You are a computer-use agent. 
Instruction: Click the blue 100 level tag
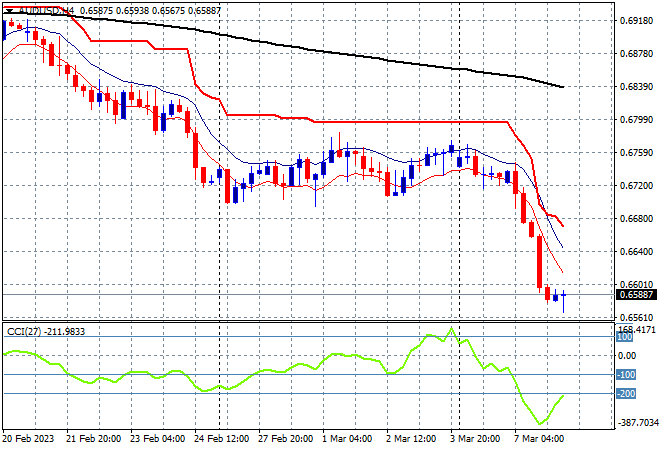(624, 337)
